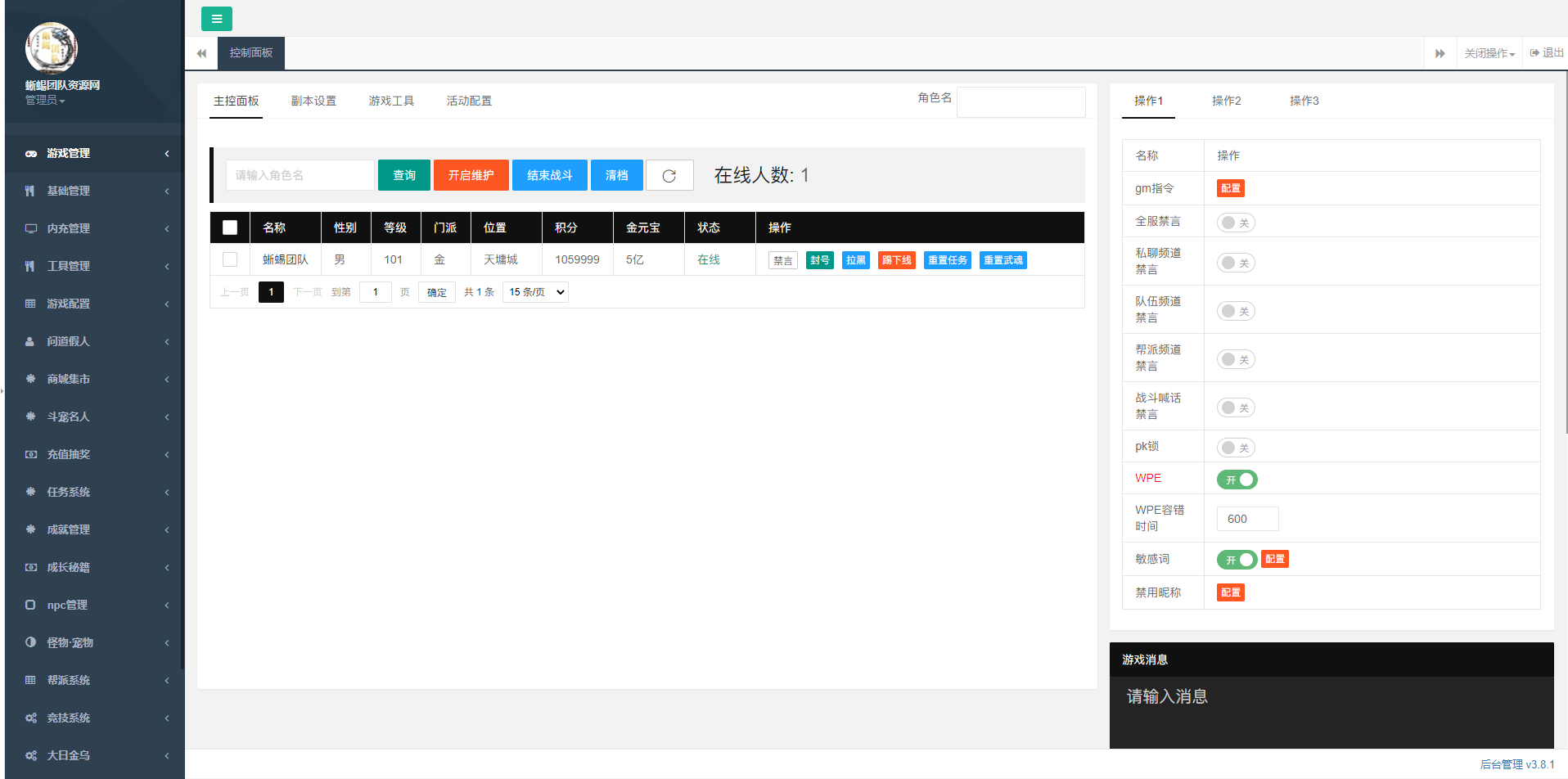The image size is (1568, 779).
Task: Toggle the 敏感词 switch
Action: tap(1237, 560)
